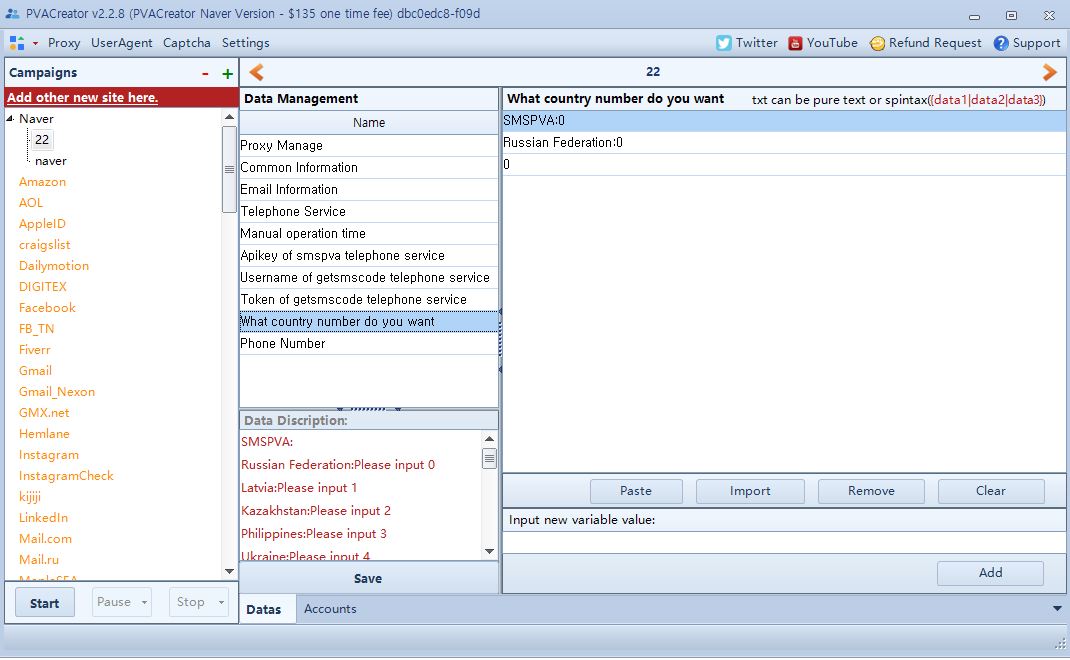This screenshot has height=660, width=1070.
Task: Select the Telephone Service row
Action: (368, 211)
